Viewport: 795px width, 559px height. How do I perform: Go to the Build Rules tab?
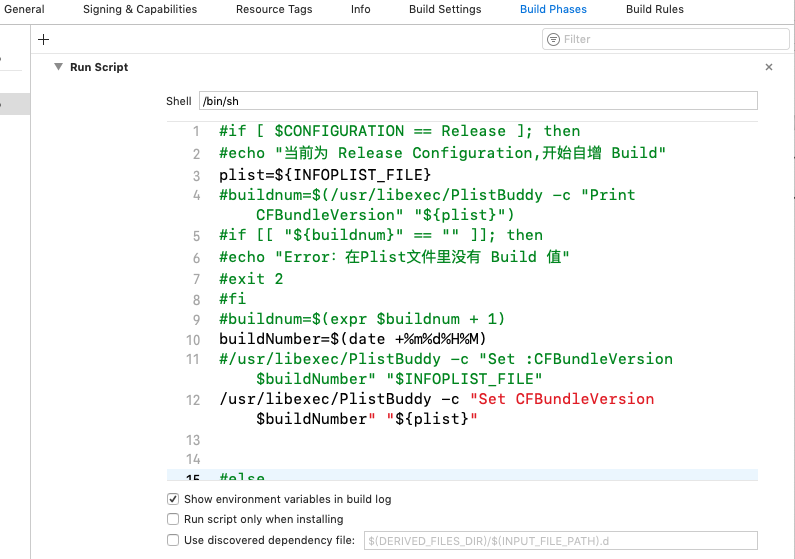click(x=655, y=9)
